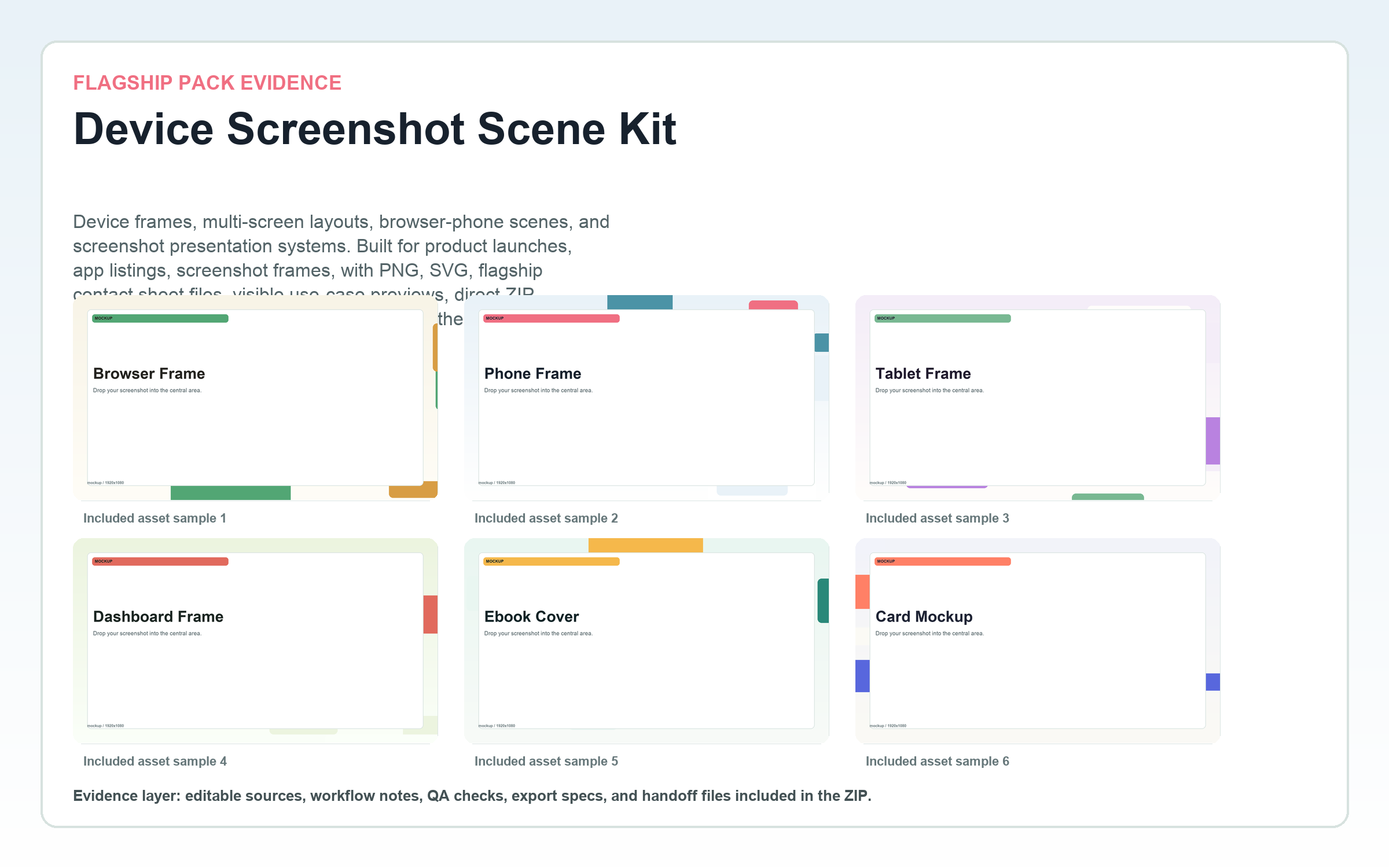Click the 'Included asset sample 4' caption
This screenshot has width=1389, height=868.
[155, 762]
